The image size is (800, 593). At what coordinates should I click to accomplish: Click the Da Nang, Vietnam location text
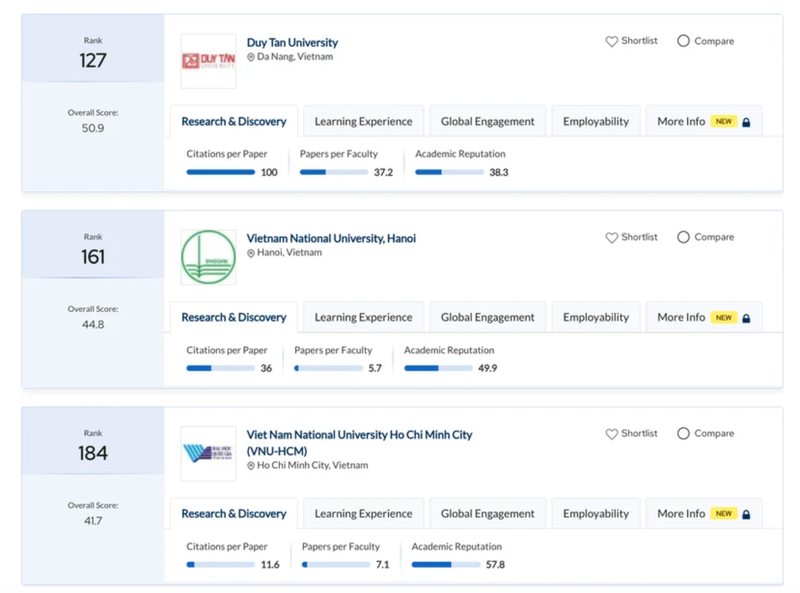(295, 57)
